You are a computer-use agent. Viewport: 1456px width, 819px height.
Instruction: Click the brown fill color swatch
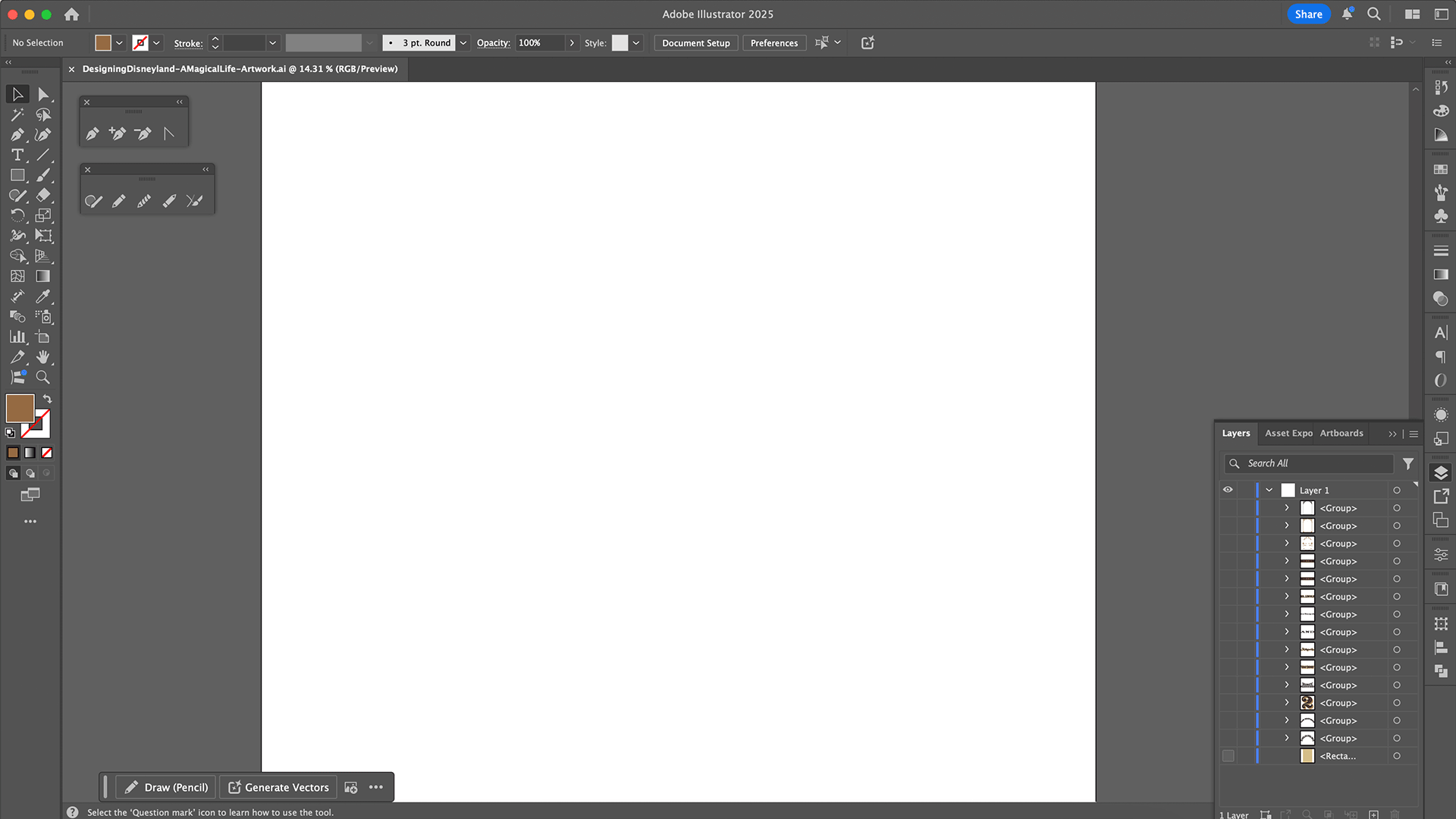pos(20,408)
